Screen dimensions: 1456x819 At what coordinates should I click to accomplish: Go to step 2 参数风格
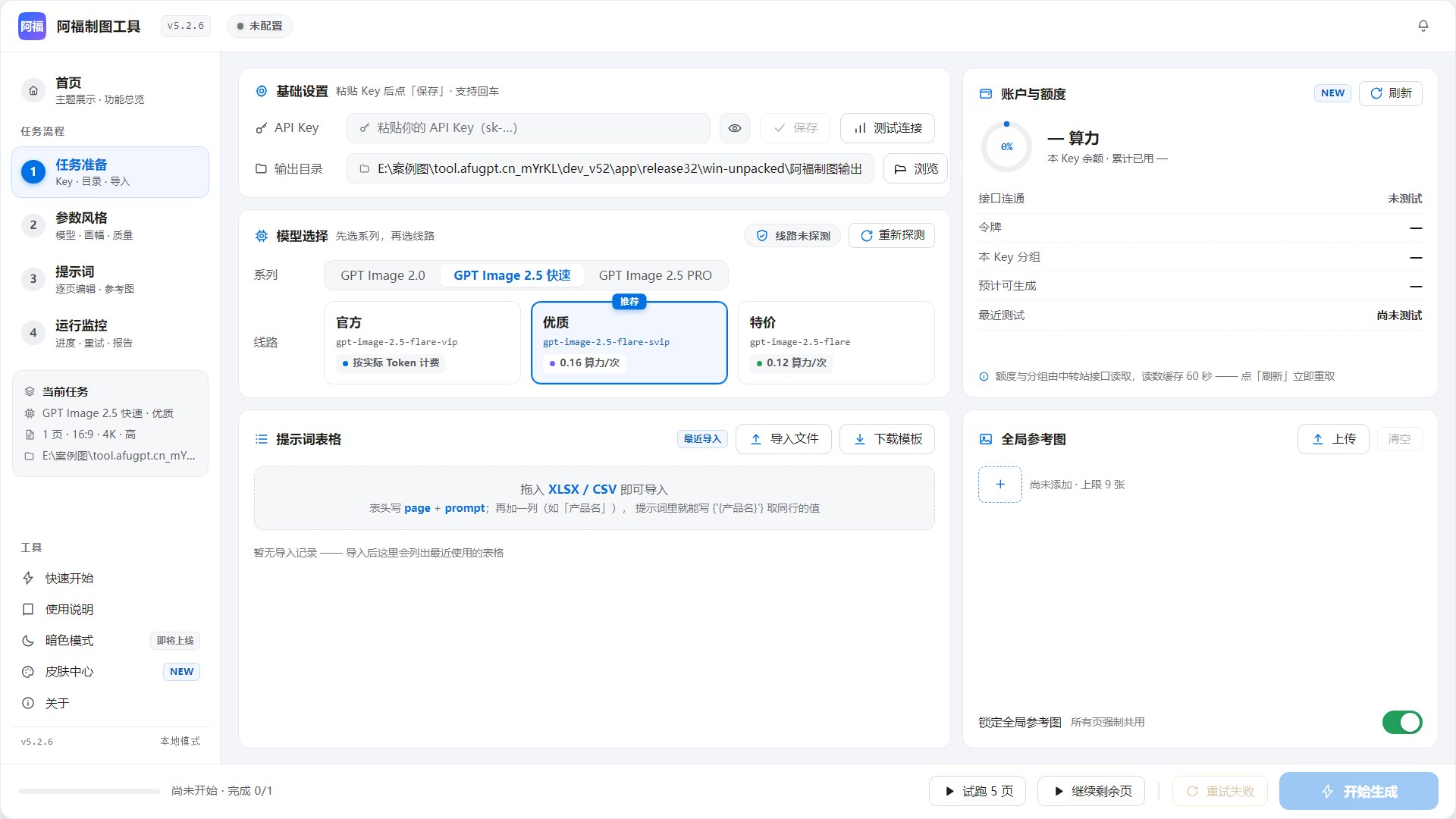pyautogui.click(x=111, y=226)
